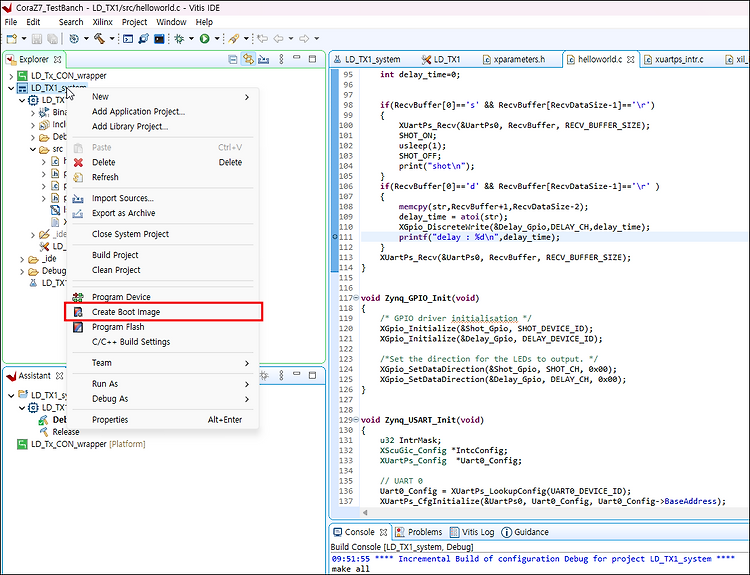This screenshot has width=750, height=575.
Task: Toggle the fold marker for Zynq_USART_Init function
Action: pyautogui.click(x=356, y=420)
